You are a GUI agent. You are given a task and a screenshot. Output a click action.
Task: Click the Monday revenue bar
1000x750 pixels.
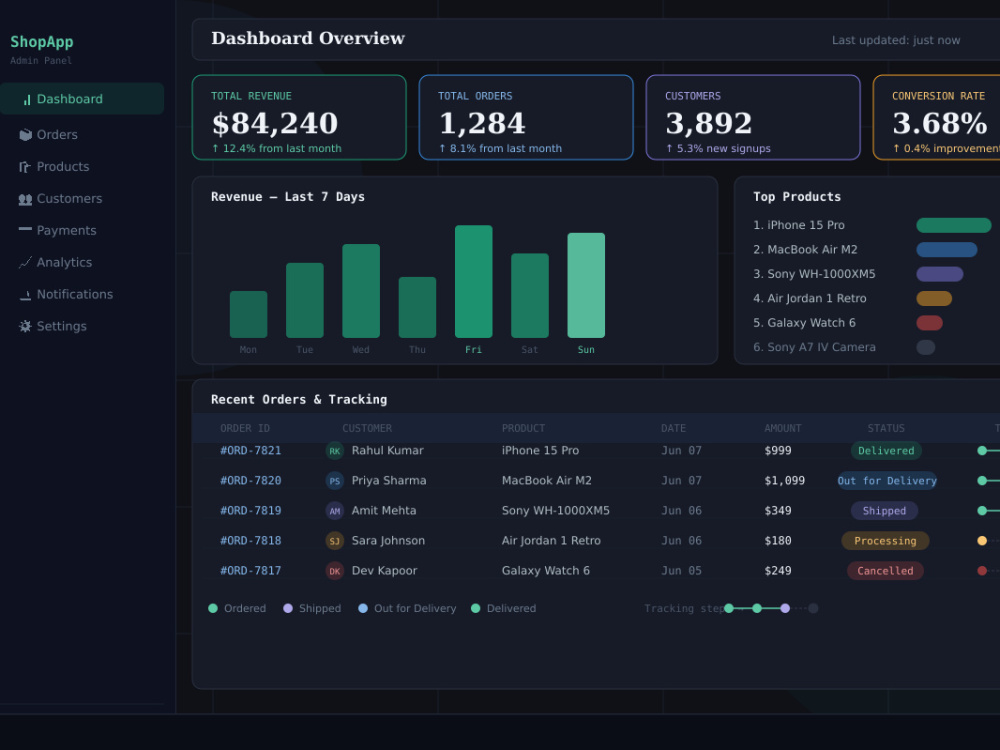(248, 314)
